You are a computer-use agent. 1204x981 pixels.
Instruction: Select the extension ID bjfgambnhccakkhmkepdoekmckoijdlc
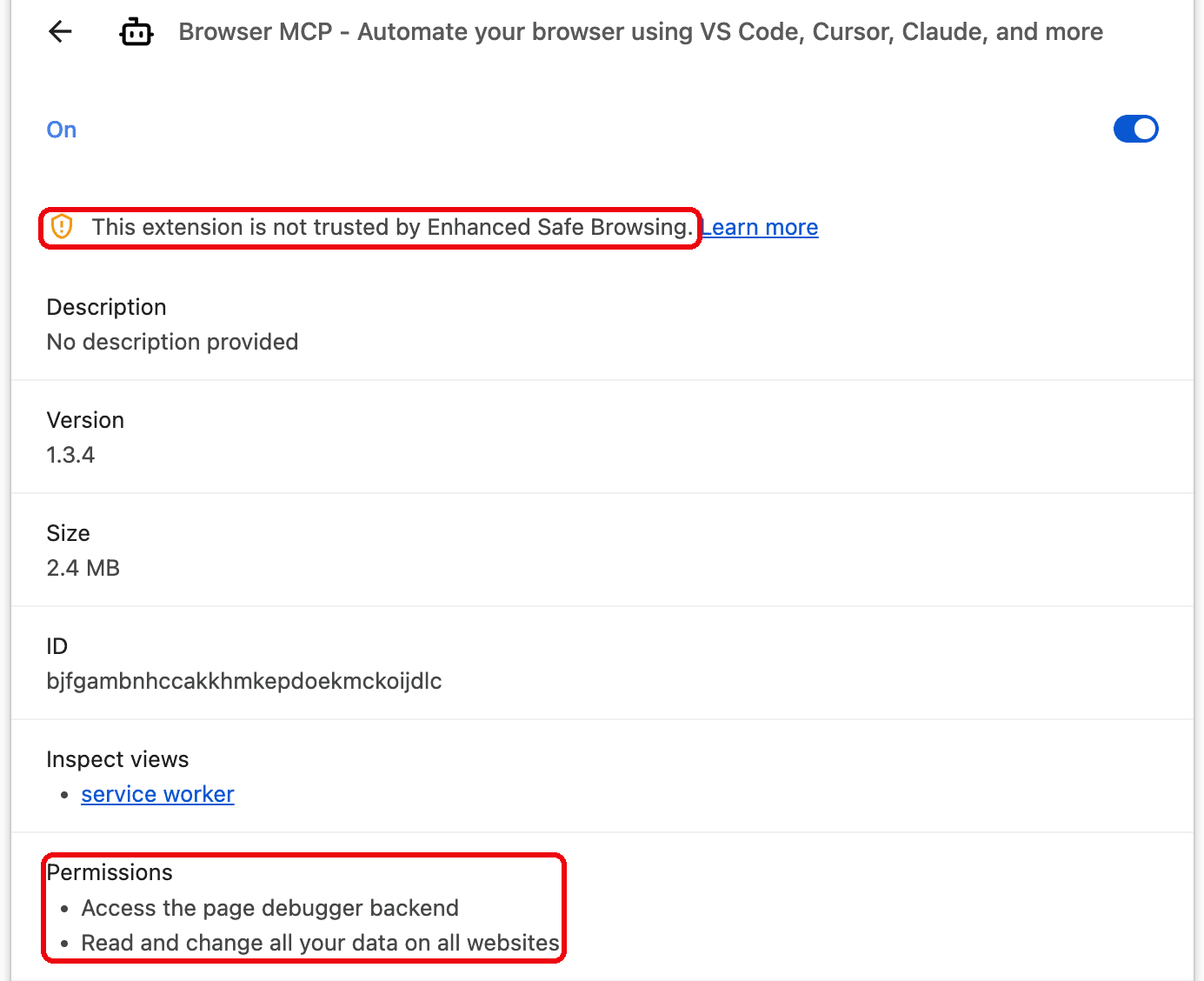(244, 681)
